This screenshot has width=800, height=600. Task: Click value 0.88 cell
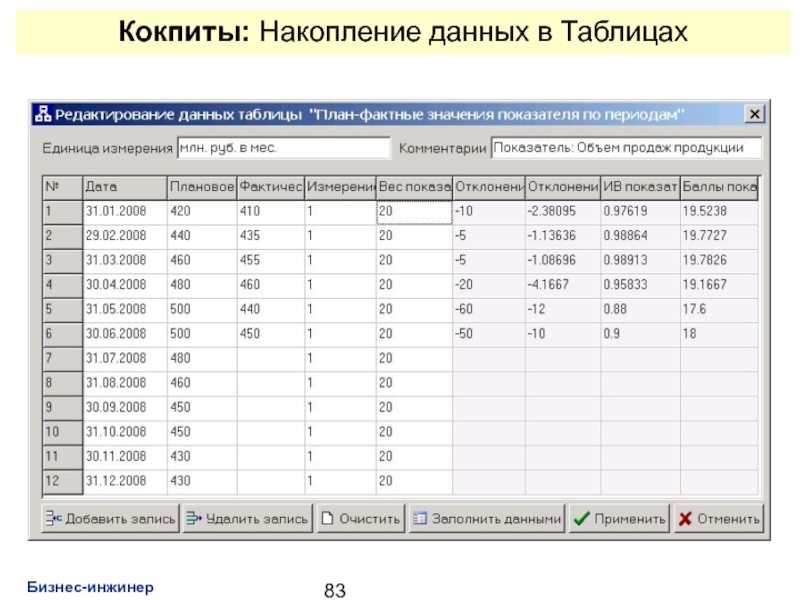[x=640, y=310]
